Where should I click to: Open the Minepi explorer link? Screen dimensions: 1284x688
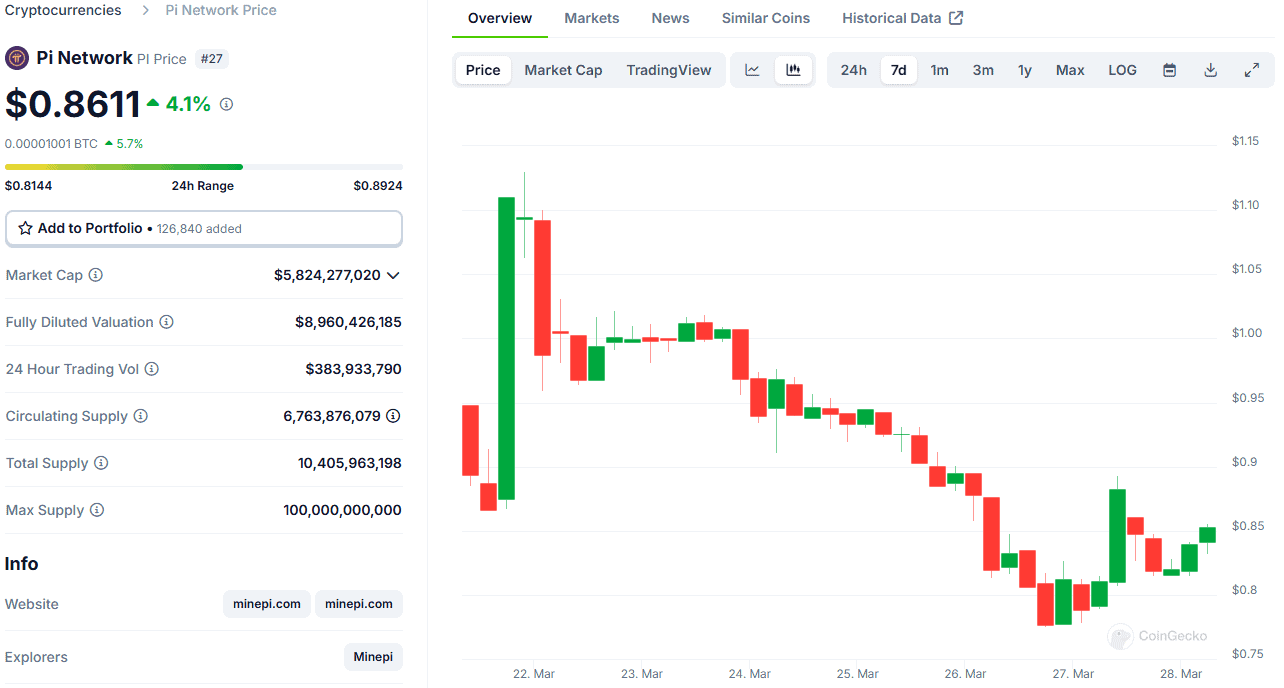pos(373,657)
